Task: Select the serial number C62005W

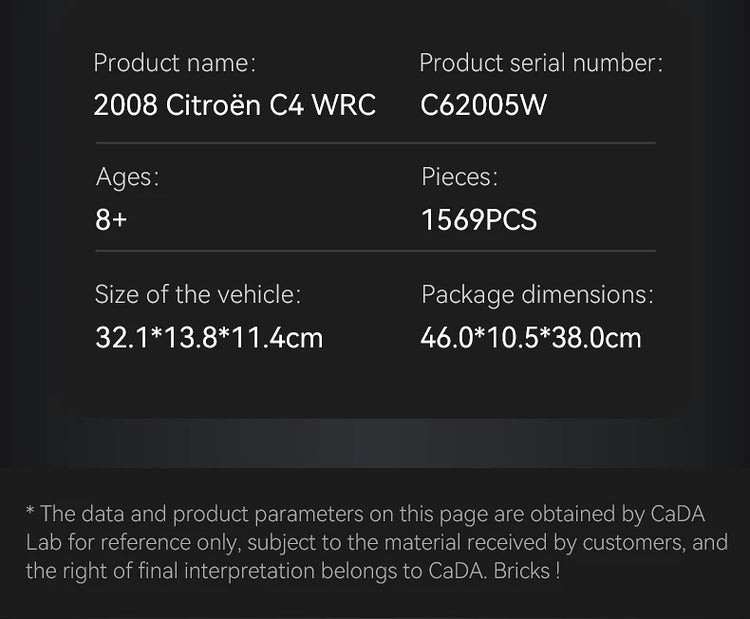Action: pyautogui.click(x=484, y=105)
